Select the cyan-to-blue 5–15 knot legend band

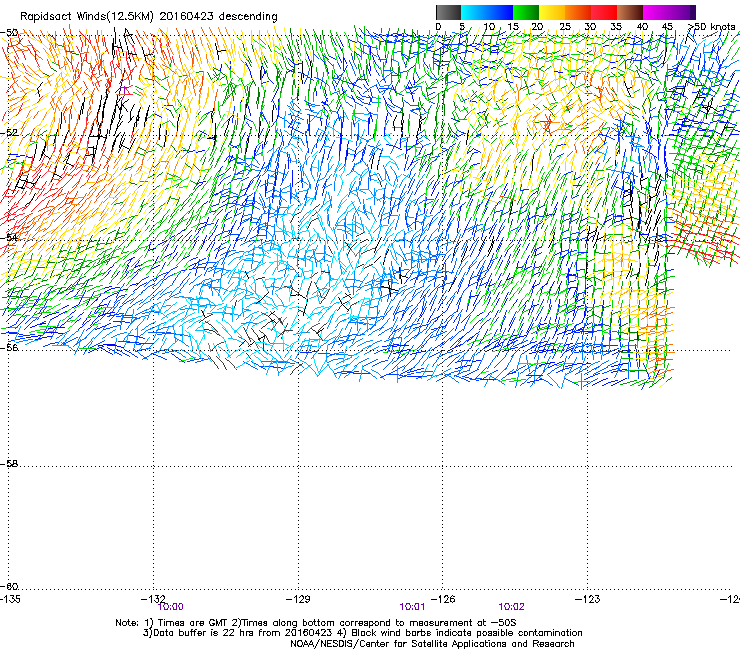(487, 12)
